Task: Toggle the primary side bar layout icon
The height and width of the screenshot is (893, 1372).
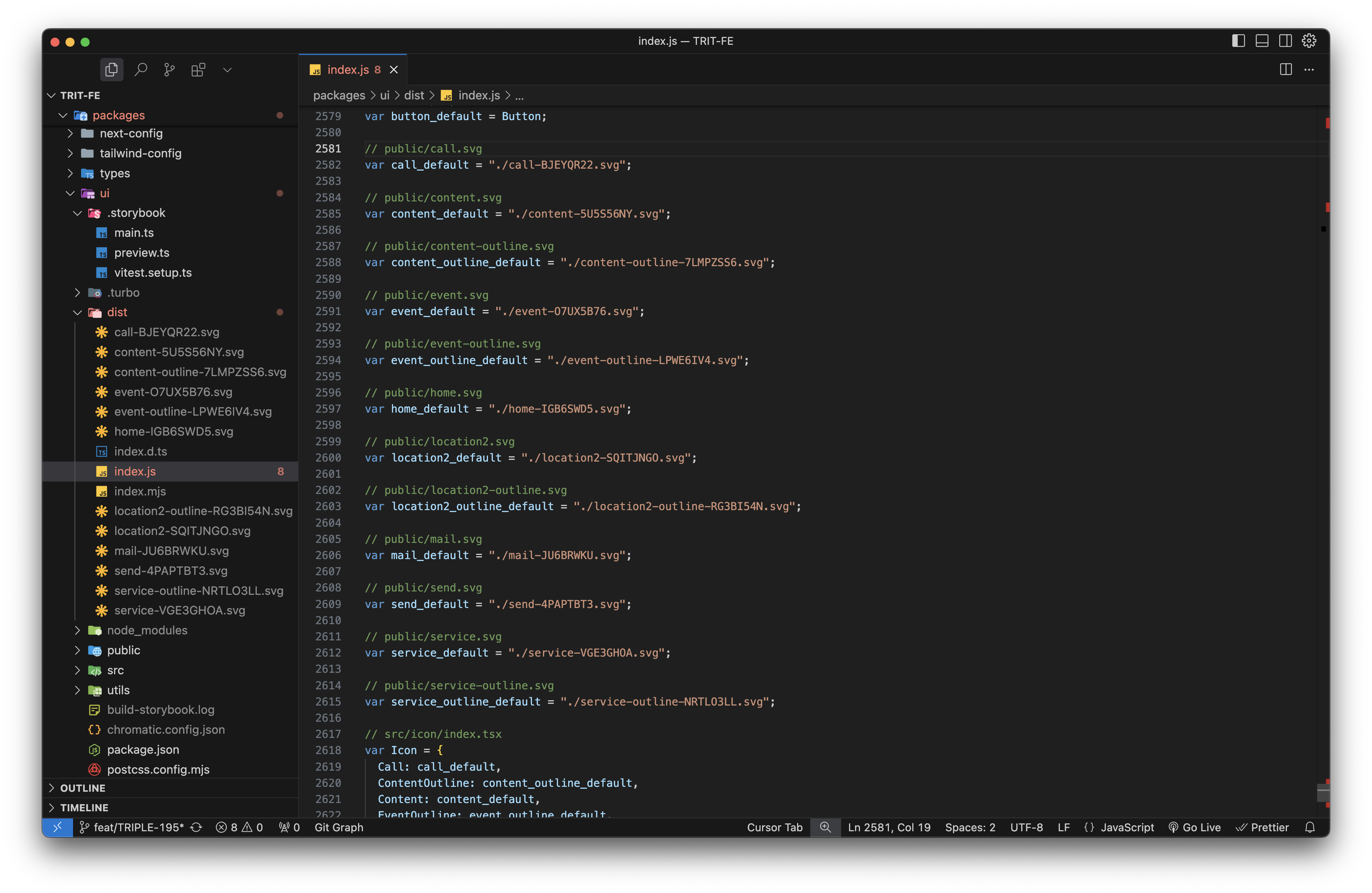Action: tap(1238, 41)
